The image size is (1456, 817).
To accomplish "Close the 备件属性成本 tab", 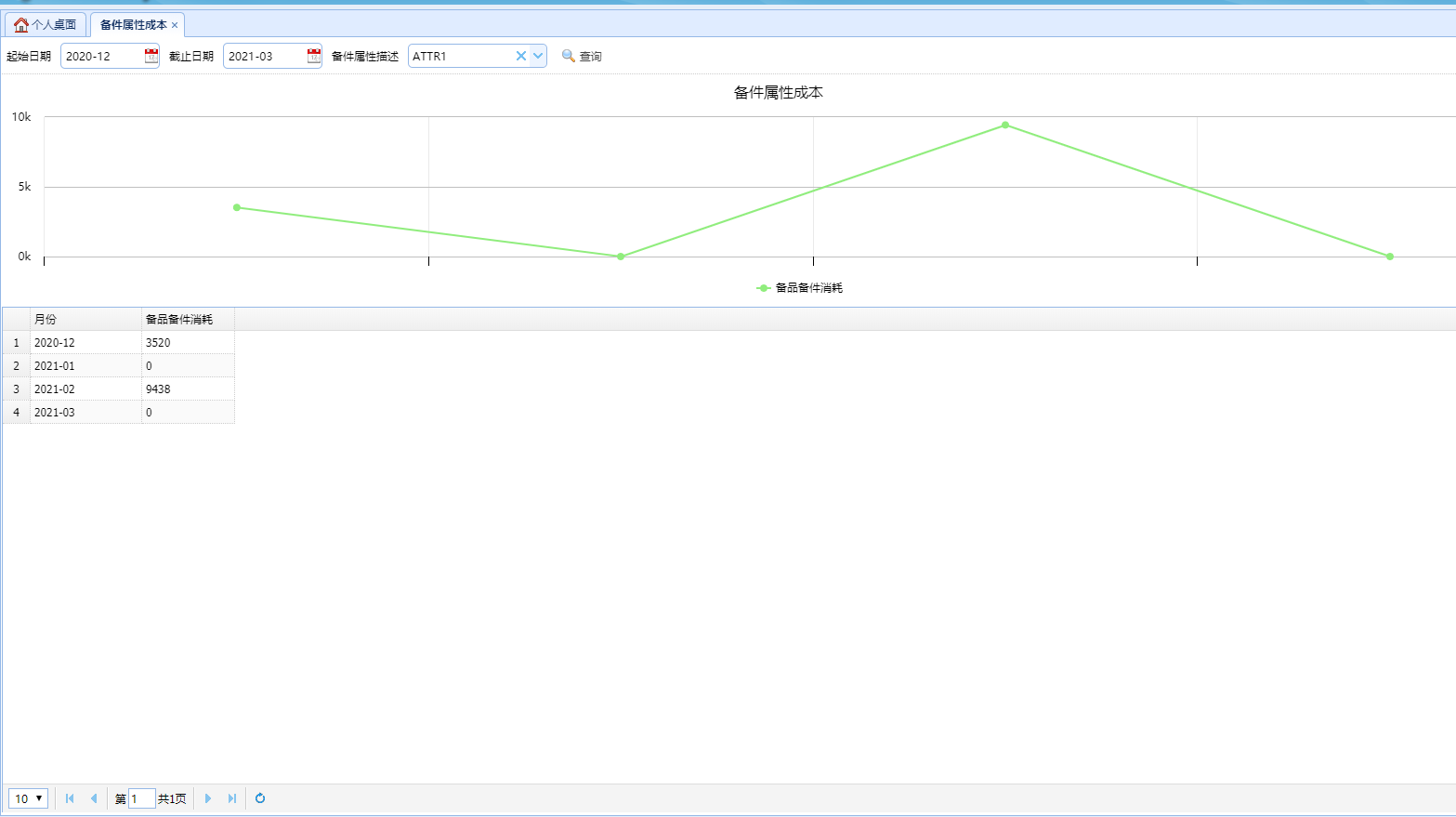I will click(175, 25).
